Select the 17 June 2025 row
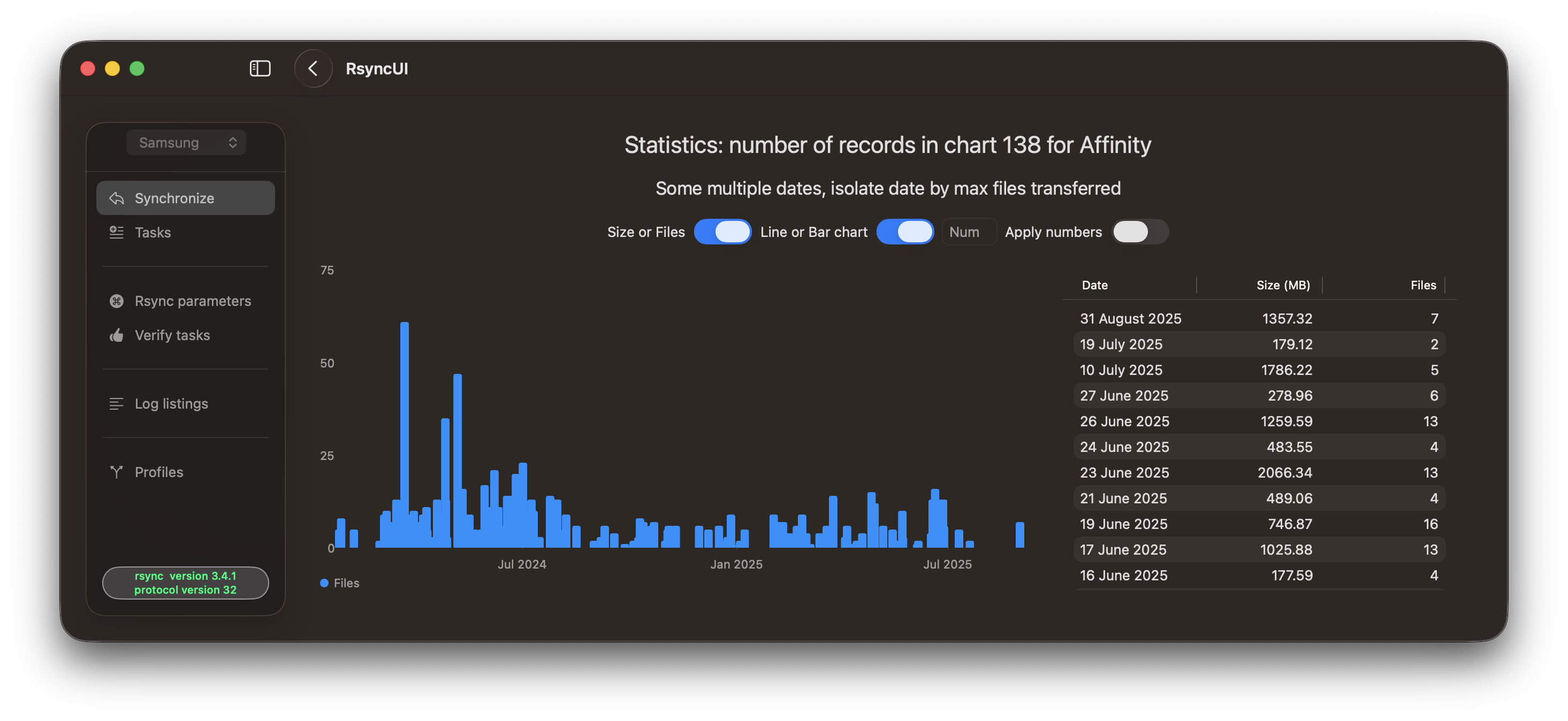Screen dimensions: 1568x721 1259,550
